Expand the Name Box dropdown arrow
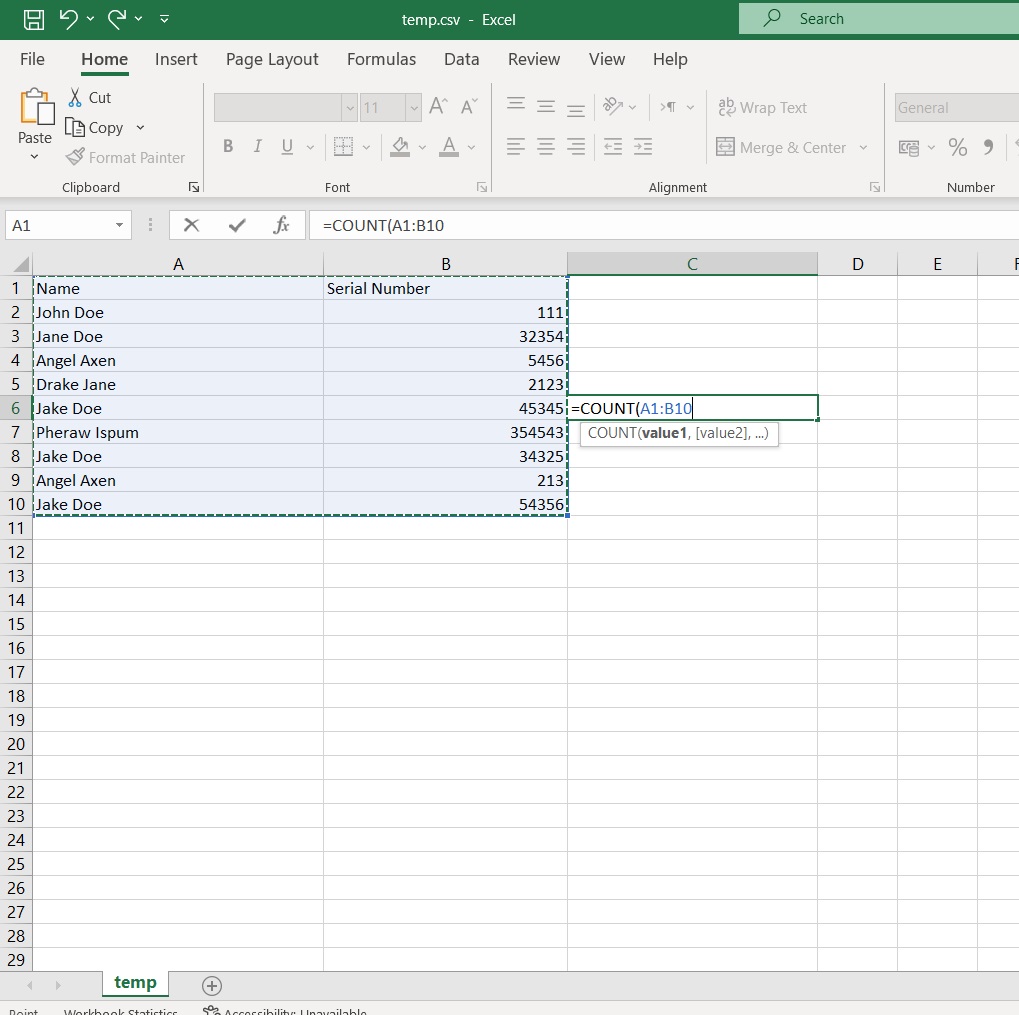 [119, 225]
